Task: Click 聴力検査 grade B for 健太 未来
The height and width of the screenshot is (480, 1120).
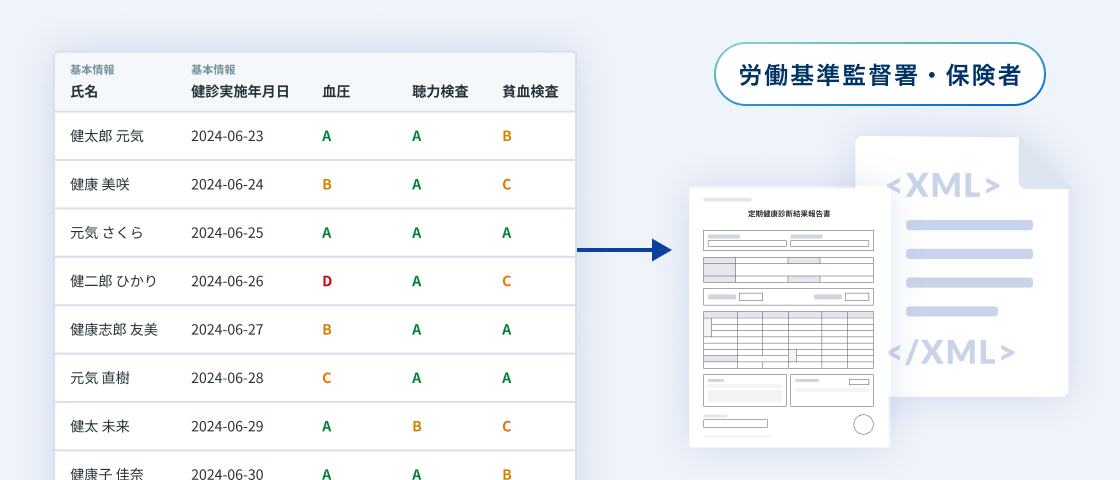Action: coord(417,427)
